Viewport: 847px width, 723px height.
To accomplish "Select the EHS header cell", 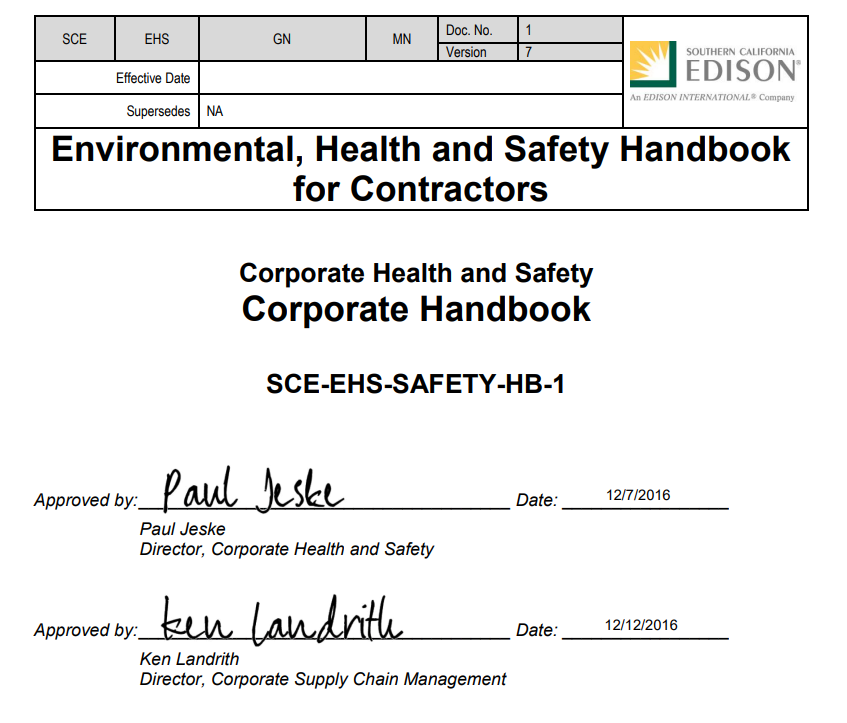I will pos(157,40).
